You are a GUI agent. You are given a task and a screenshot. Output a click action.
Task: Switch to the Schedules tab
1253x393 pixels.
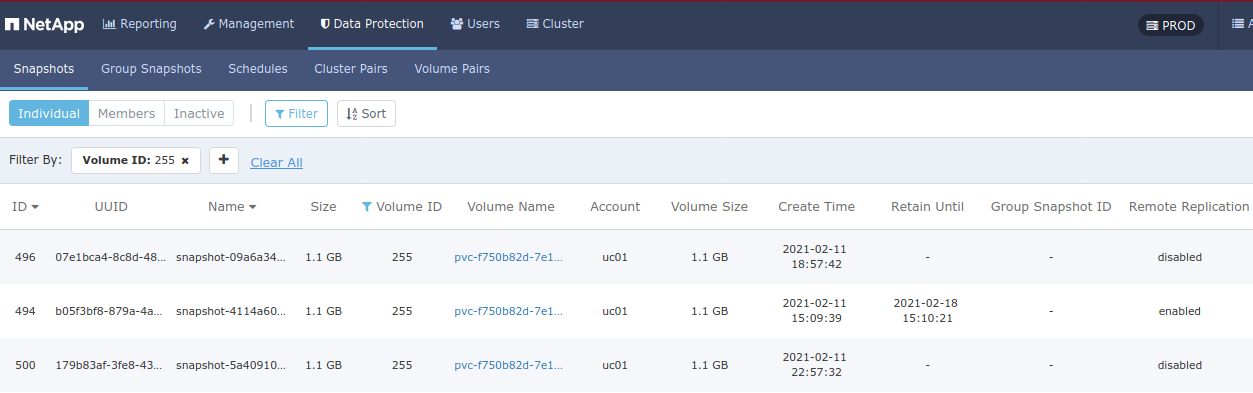(x=258, y=69)
